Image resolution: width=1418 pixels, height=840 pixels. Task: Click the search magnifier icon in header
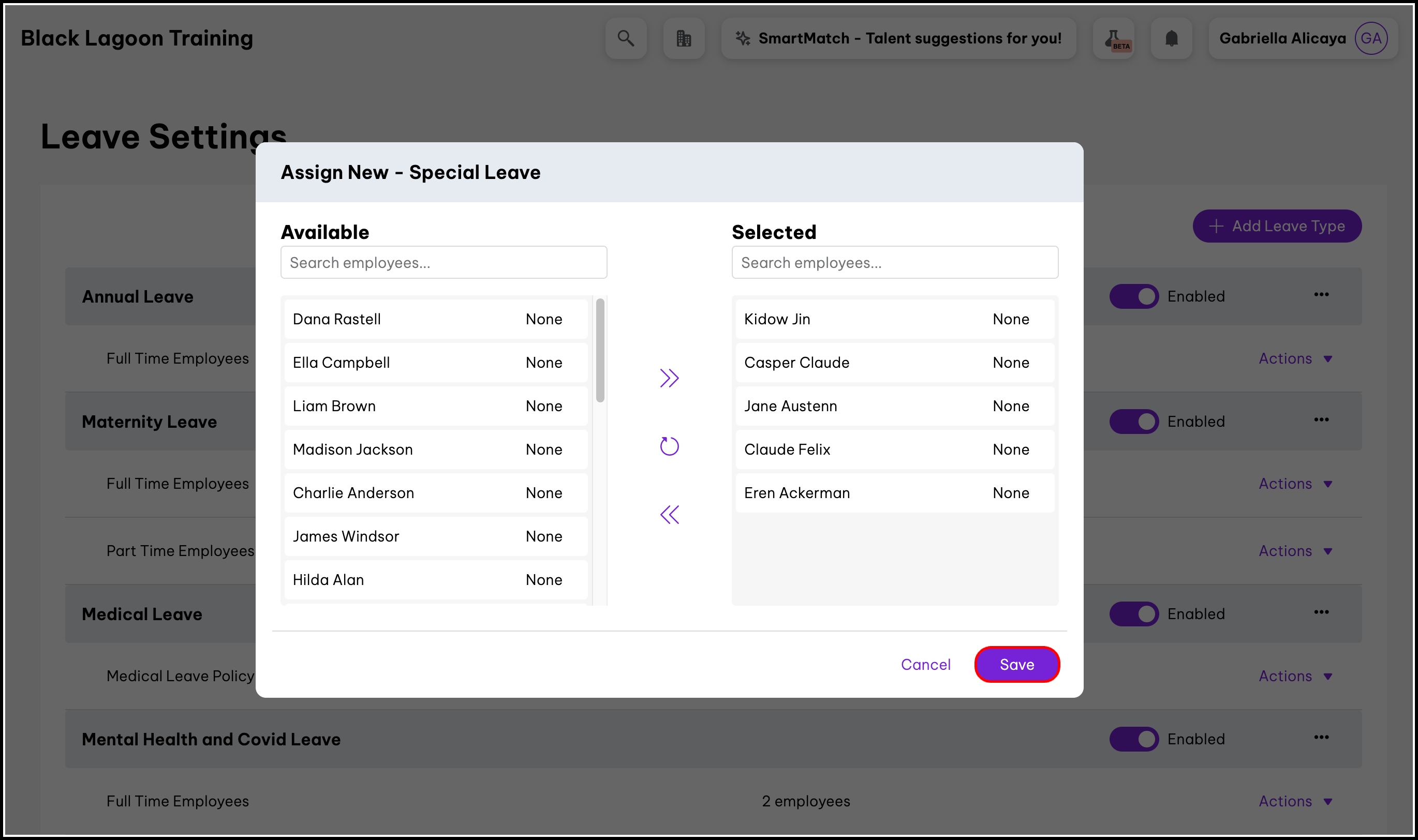coord(625,38)
